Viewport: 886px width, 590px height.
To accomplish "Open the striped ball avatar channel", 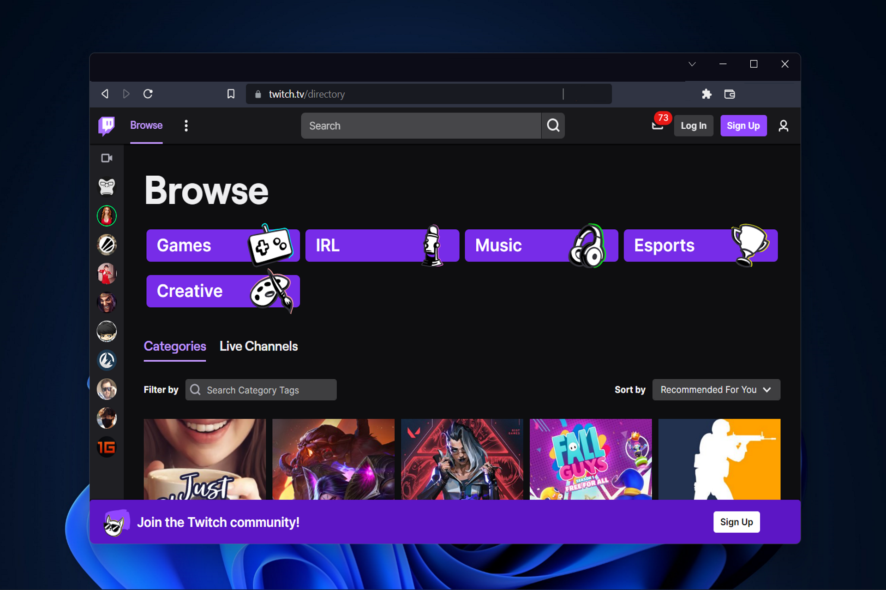I will pyautogui.click(x=106, y=244).
